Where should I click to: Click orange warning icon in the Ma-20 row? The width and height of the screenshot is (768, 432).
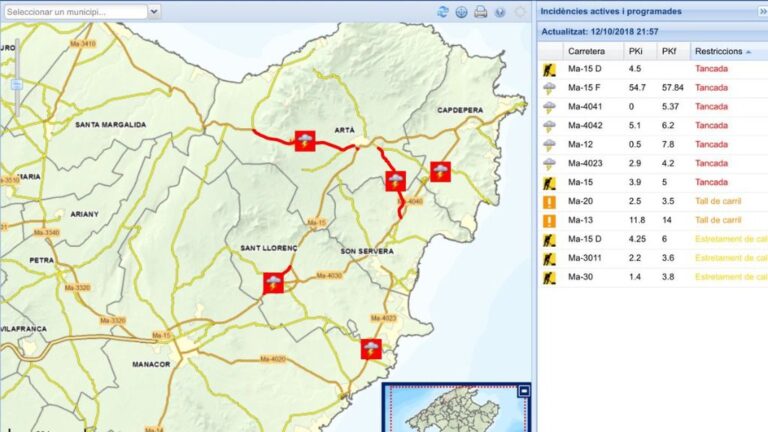[x=548, y=201]
